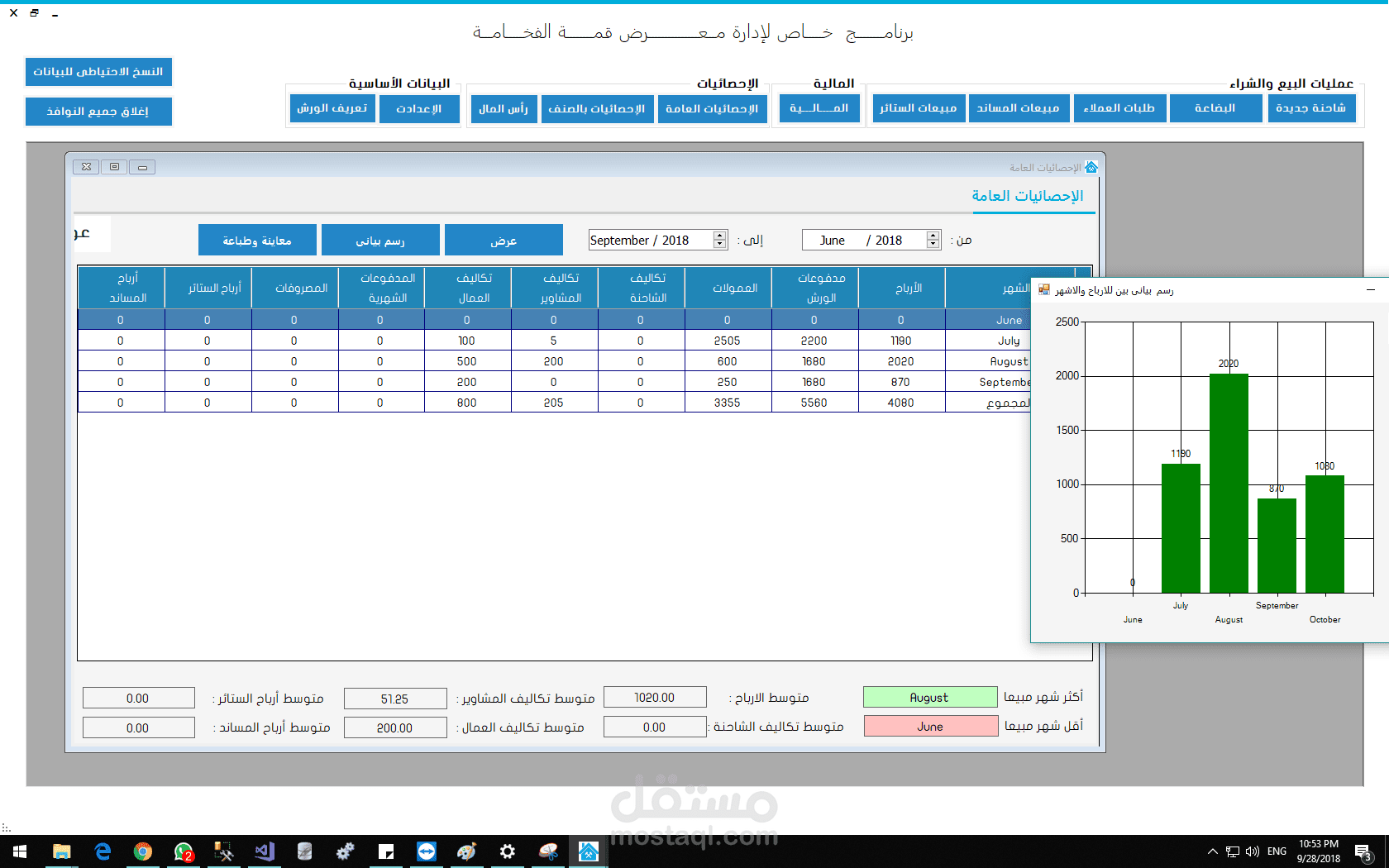Open the البضاعة section
Image resolution: width=1389 pixels, height=868 pixels.
coord(1215,108)
